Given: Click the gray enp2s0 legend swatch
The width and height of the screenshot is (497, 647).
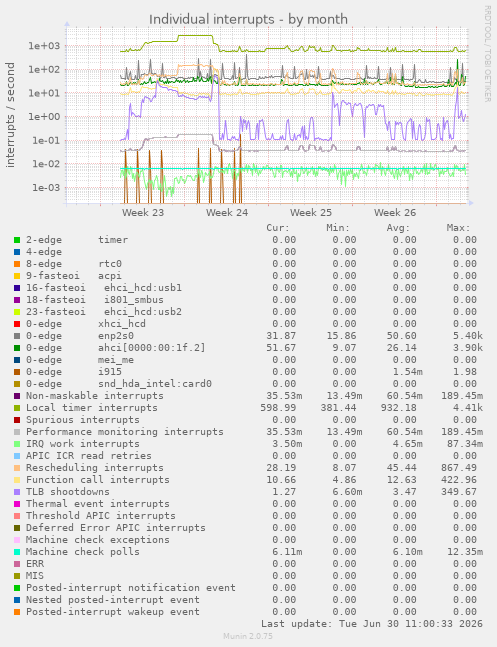Looking at the screenshot, I should tap(17, 336).
